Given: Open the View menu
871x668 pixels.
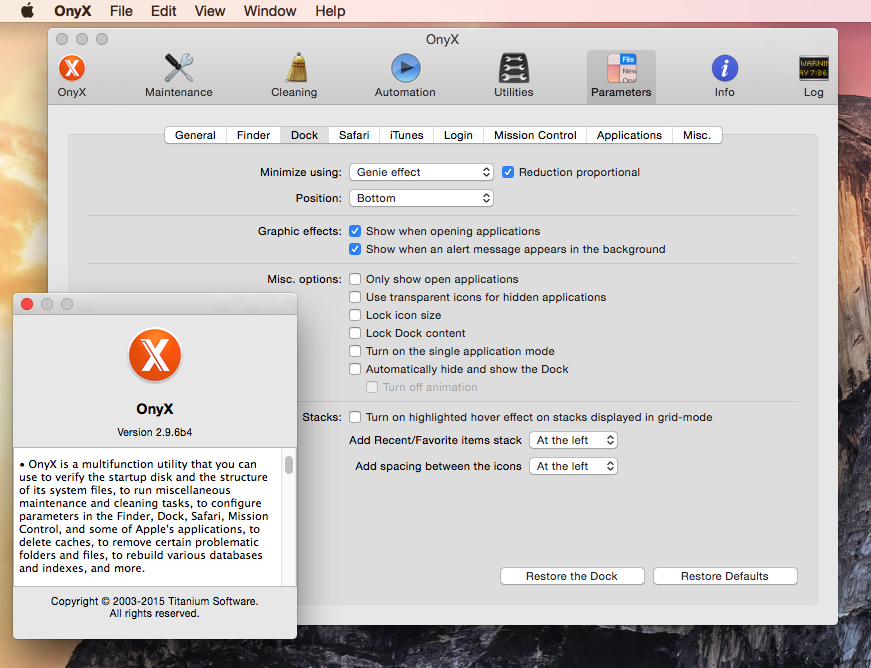Looking at the screenshot, I should (x=209, y=11).
